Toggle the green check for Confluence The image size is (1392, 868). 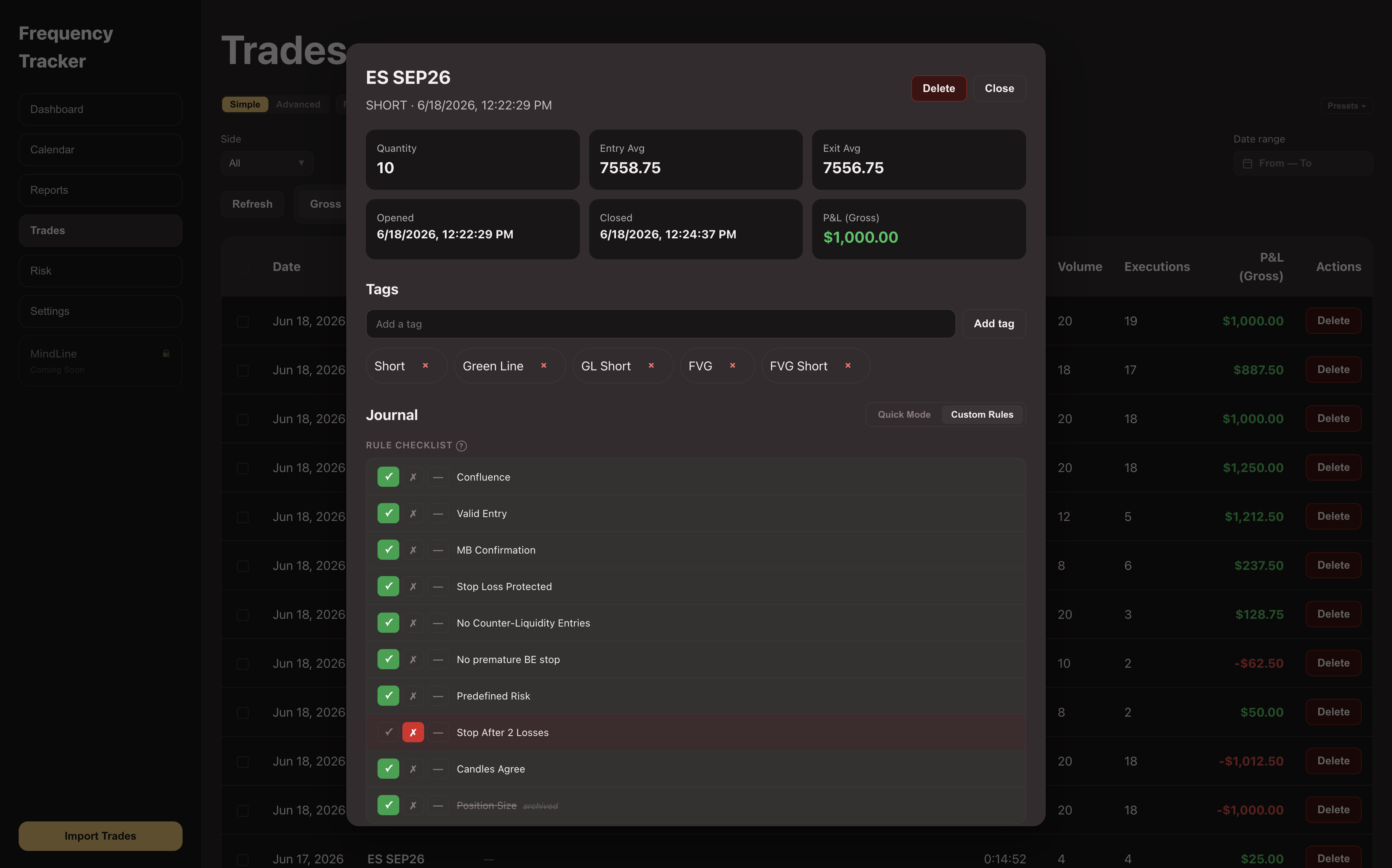[388, 477]
